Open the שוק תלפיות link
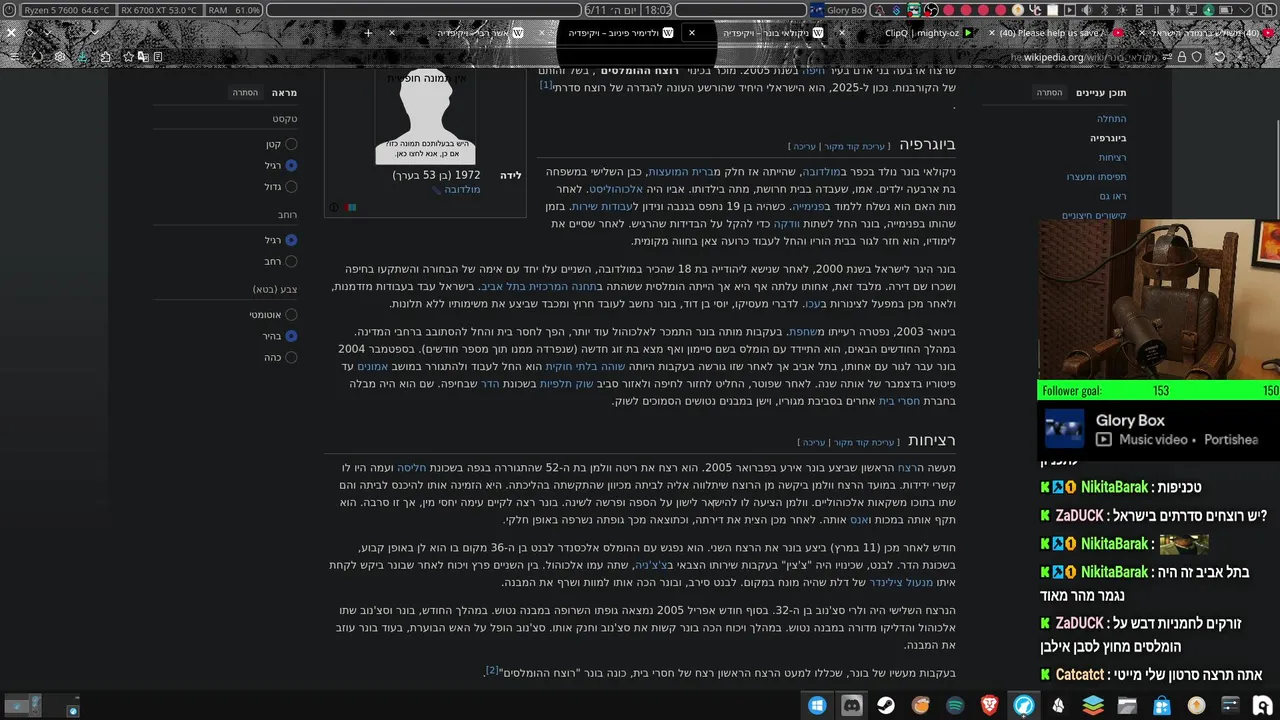This screenshot has width=1280, height=720. (x=568, y=384)
